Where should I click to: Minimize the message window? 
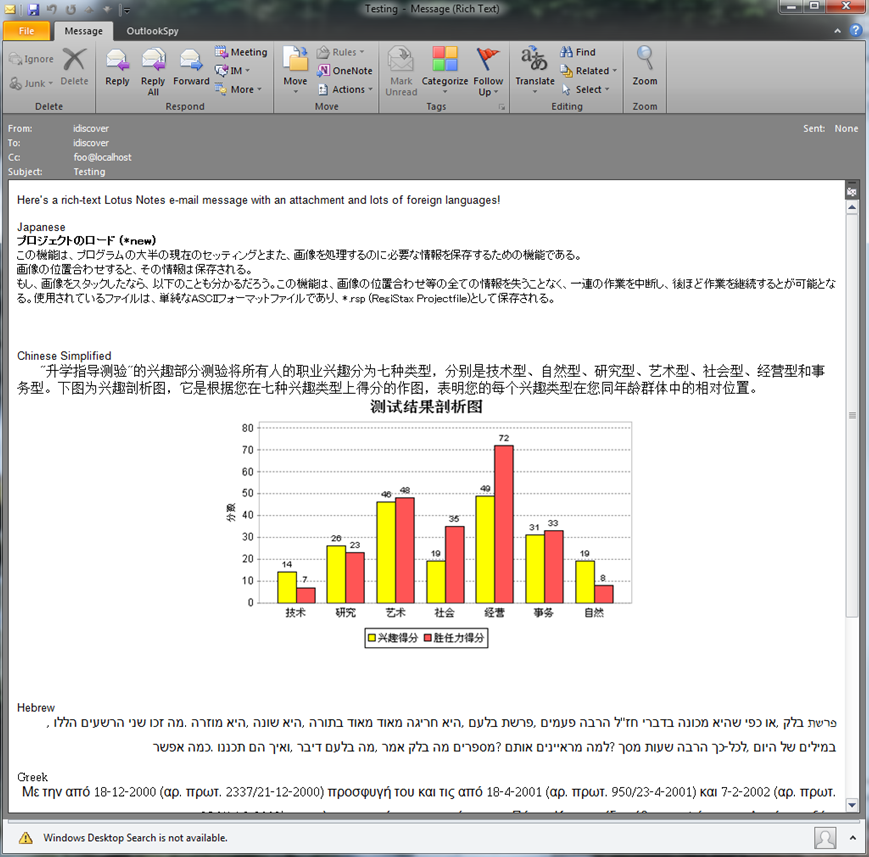click(791, 7)
